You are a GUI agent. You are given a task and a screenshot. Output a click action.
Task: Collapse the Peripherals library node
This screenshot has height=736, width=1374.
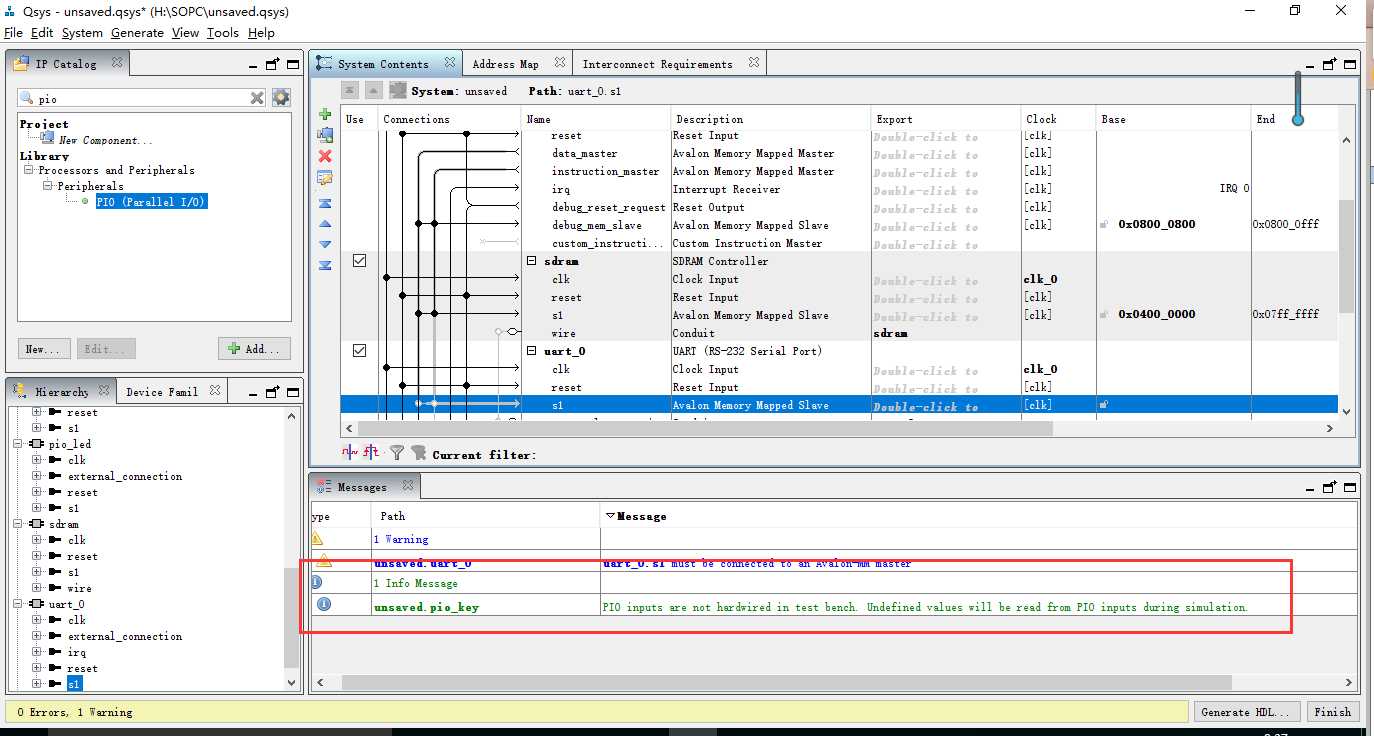48,186
